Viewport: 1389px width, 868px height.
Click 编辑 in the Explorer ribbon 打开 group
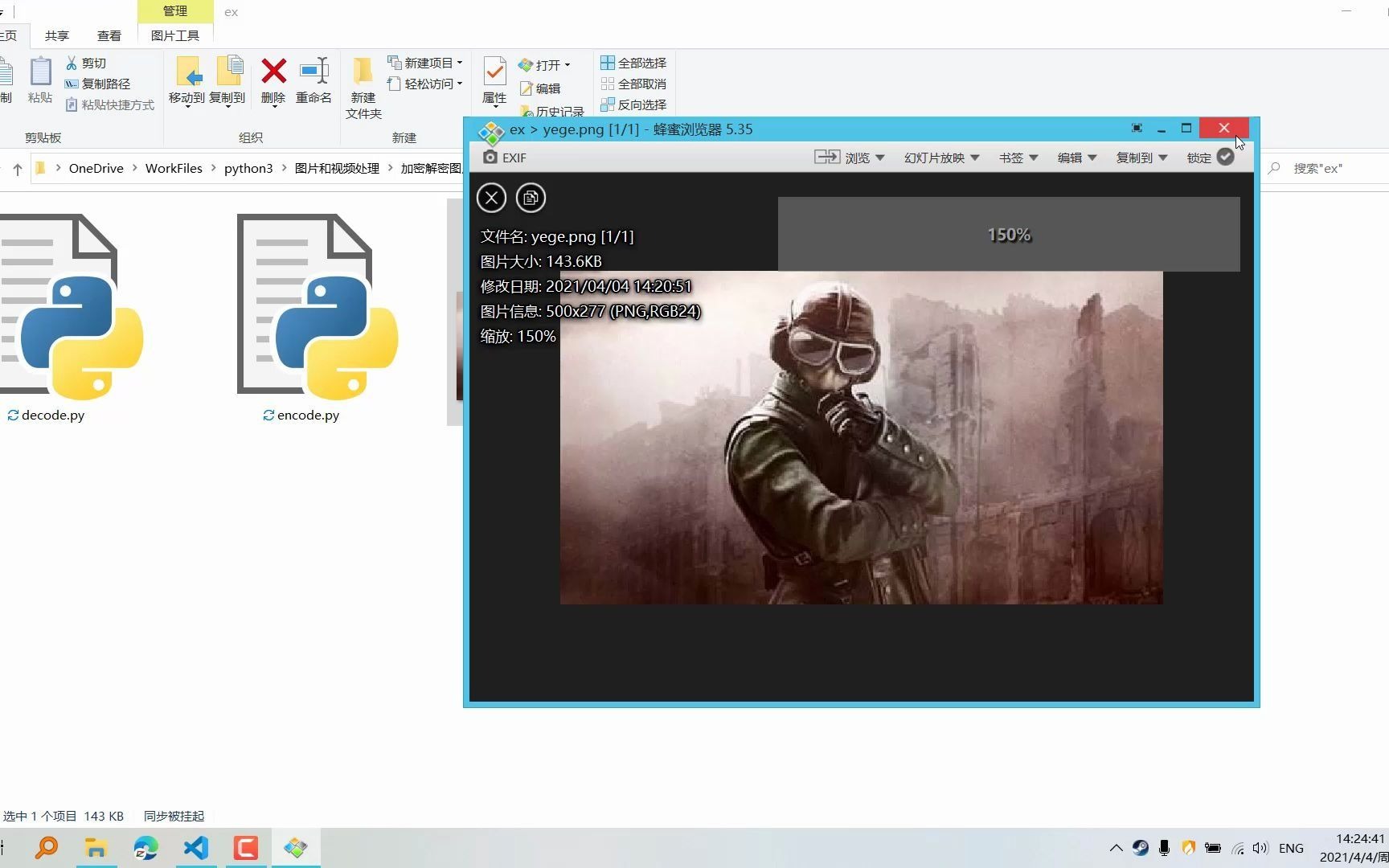540,88
